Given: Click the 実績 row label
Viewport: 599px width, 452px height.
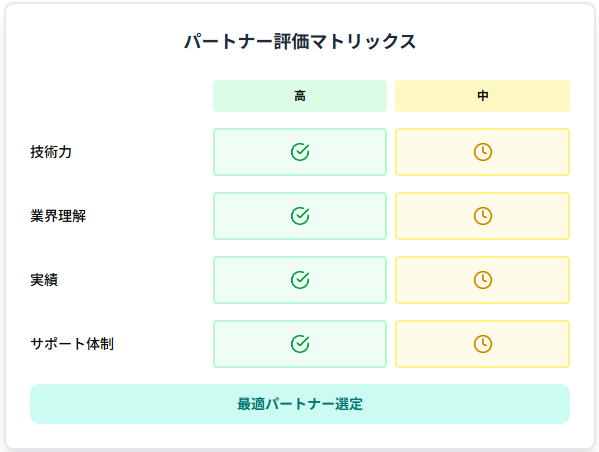Looking at the screenshot, I should click(x=44, y=280).
